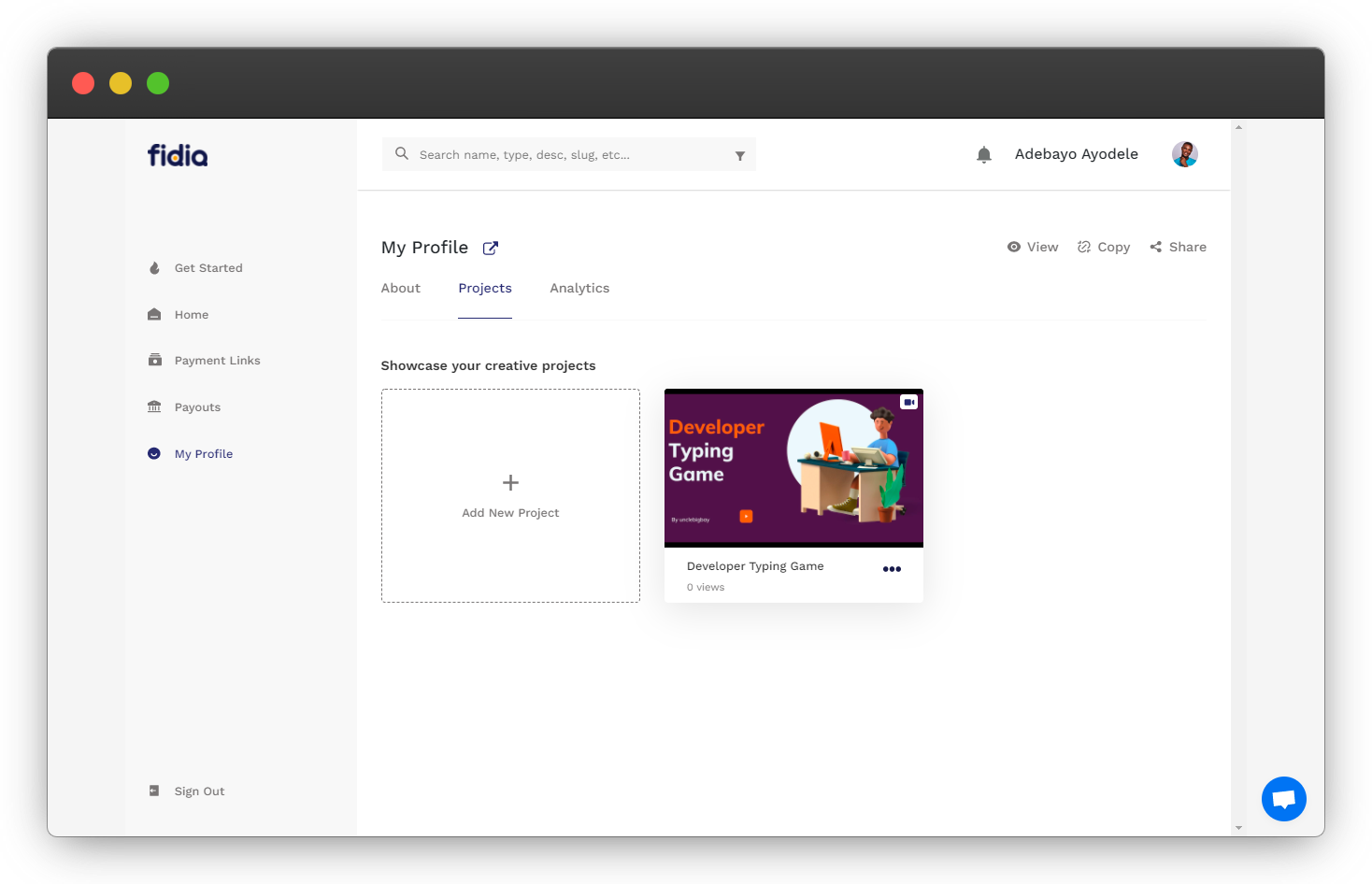This screenshot has height=884, width=1372.
Task: Click the green maximize window button
Action: tap(158, 83)
